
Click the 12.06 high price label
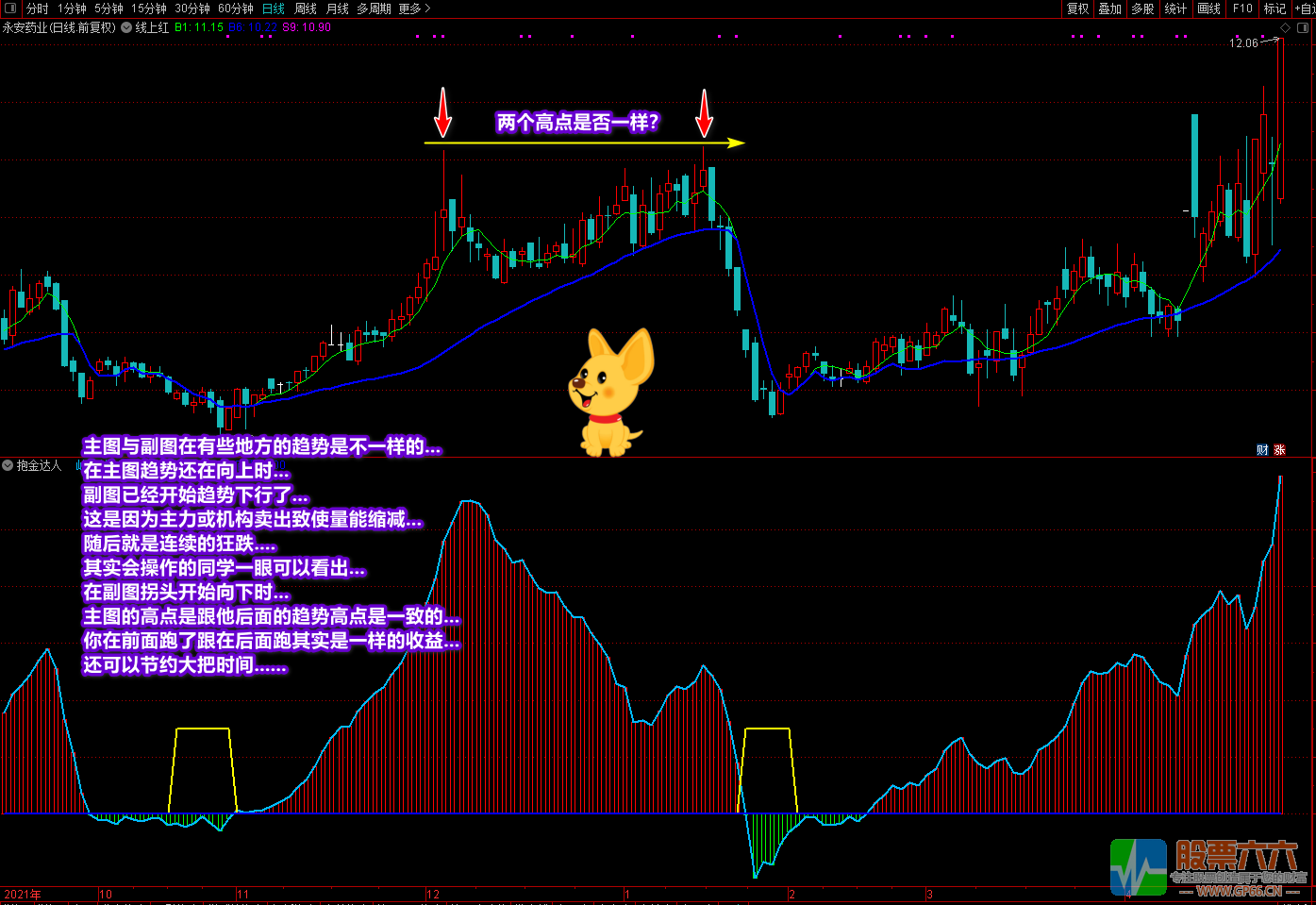[x=1243, y=43]
